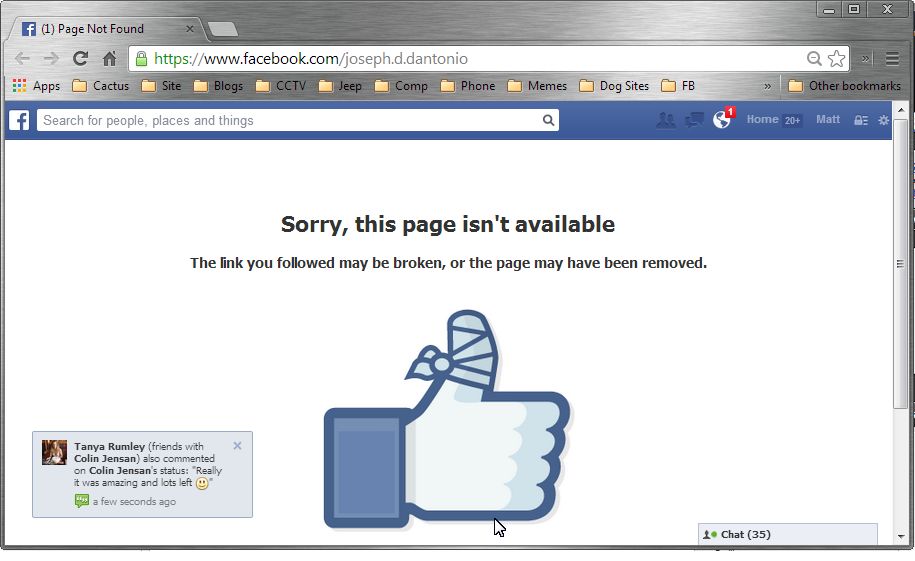Open the Chat (35) bar

788,534
